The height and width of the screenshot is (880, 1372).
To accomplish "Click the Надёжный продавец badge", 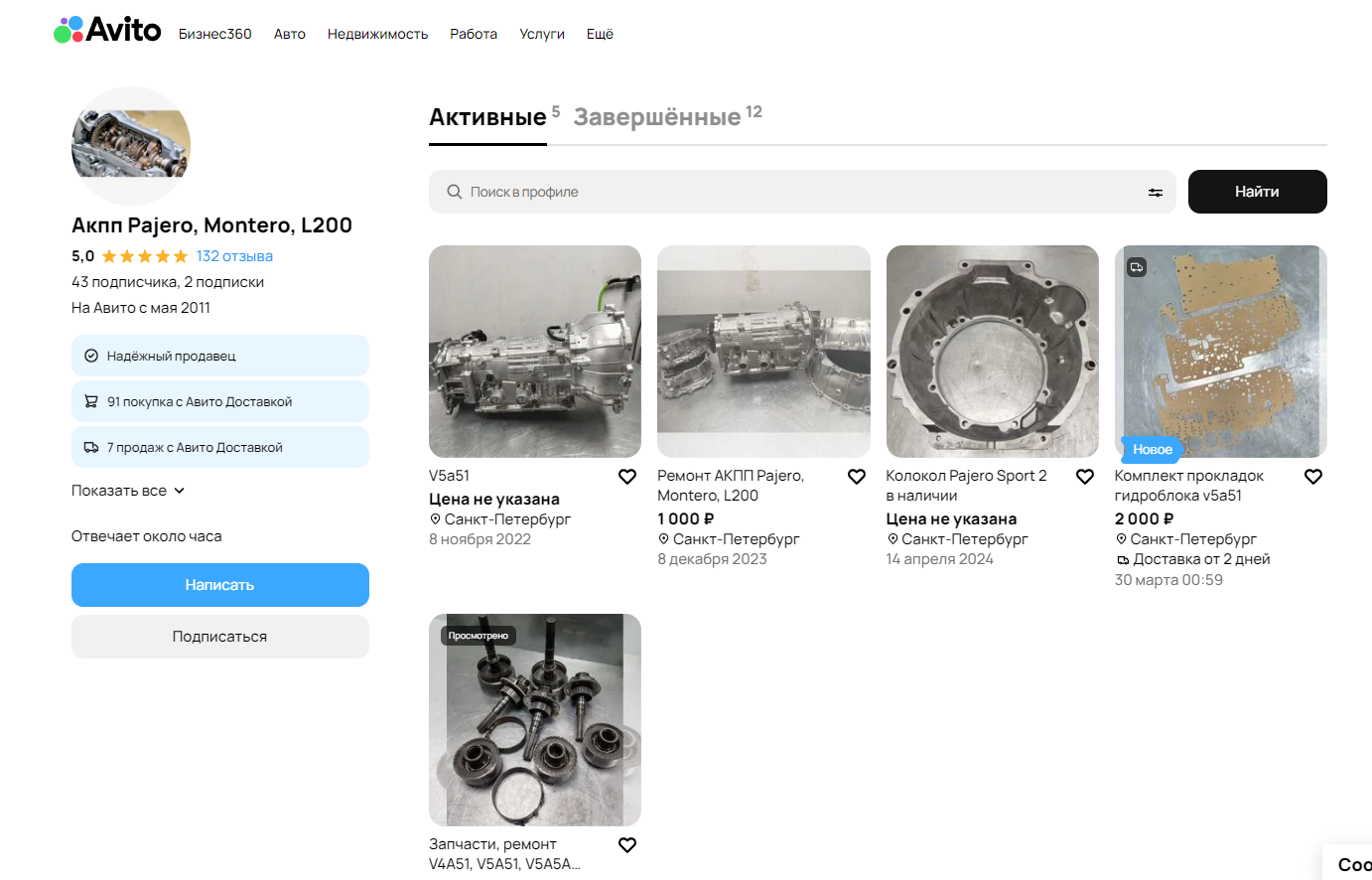I will pyautogui.click(x=220, y=356).
